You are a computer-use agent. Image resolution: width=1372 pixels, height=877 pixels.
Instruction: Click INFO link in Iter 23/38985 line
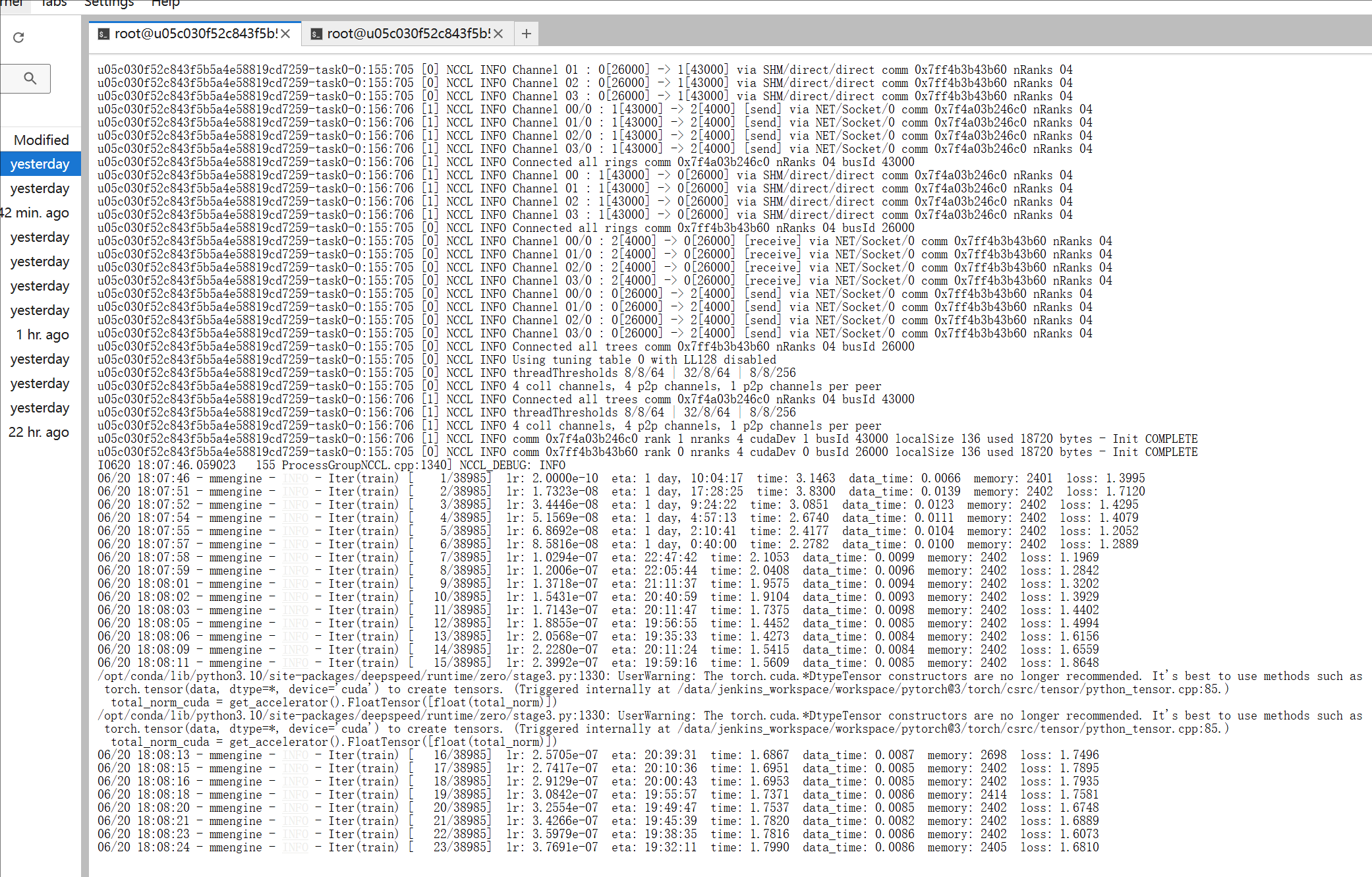tap(295, 847)
